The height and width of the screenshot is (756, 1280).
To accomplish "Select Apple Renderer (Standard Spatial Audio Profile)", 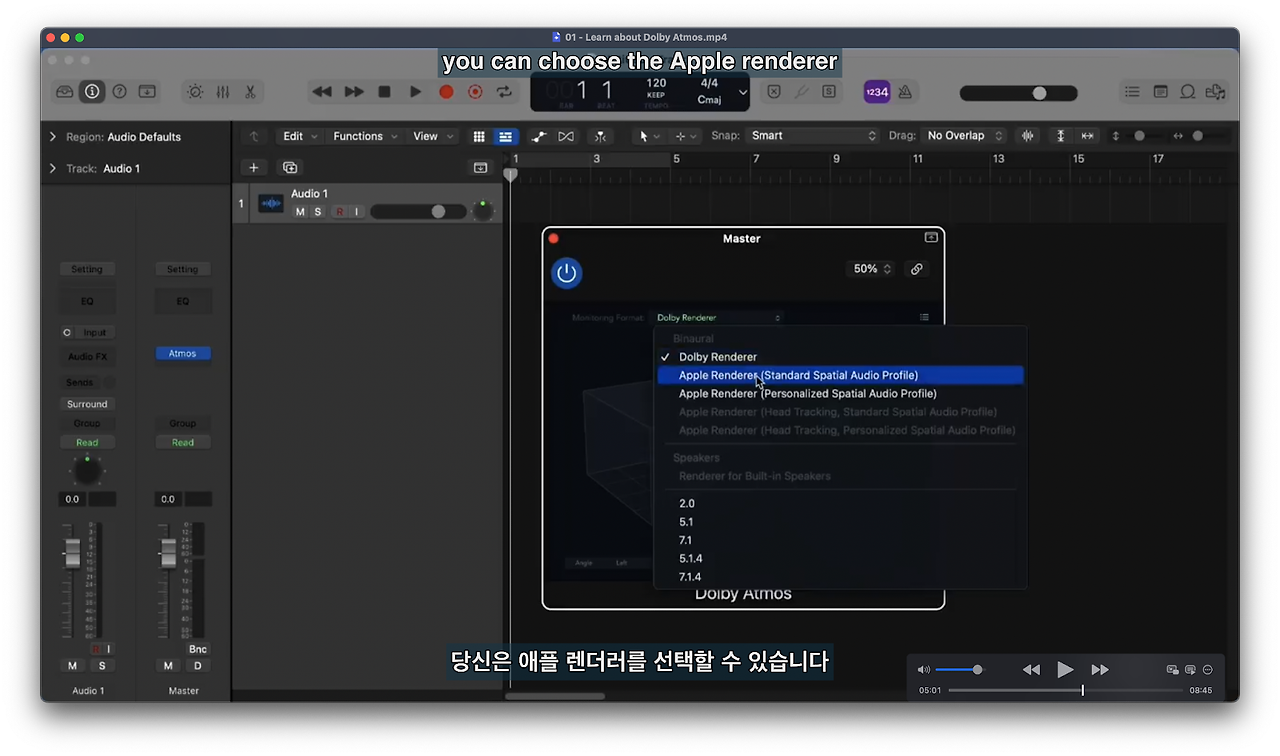I will [840, 375].
